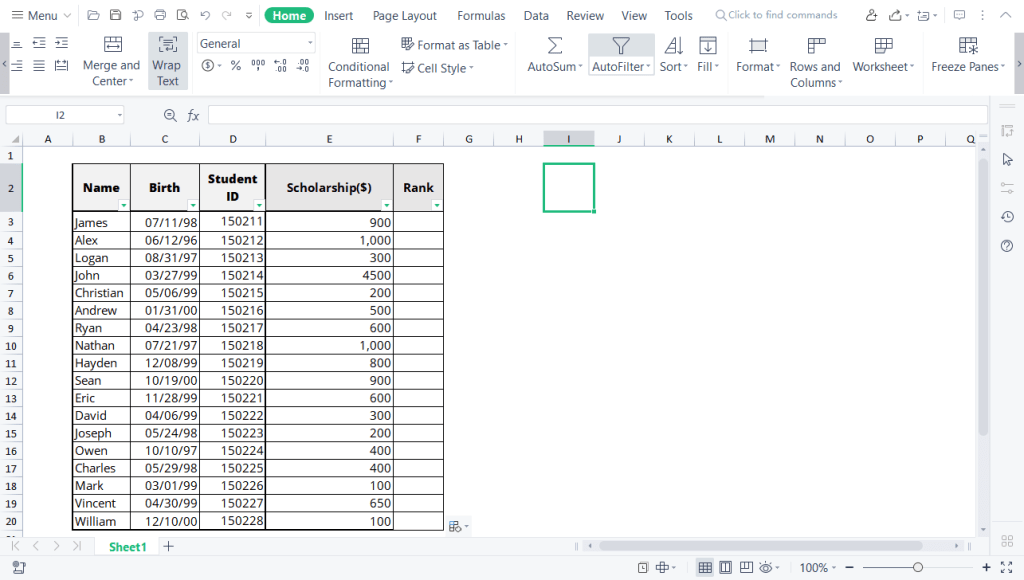Screen dimensions: 1024x580
Task: Expand the General number format dropdown
Action: pos(310,44)
